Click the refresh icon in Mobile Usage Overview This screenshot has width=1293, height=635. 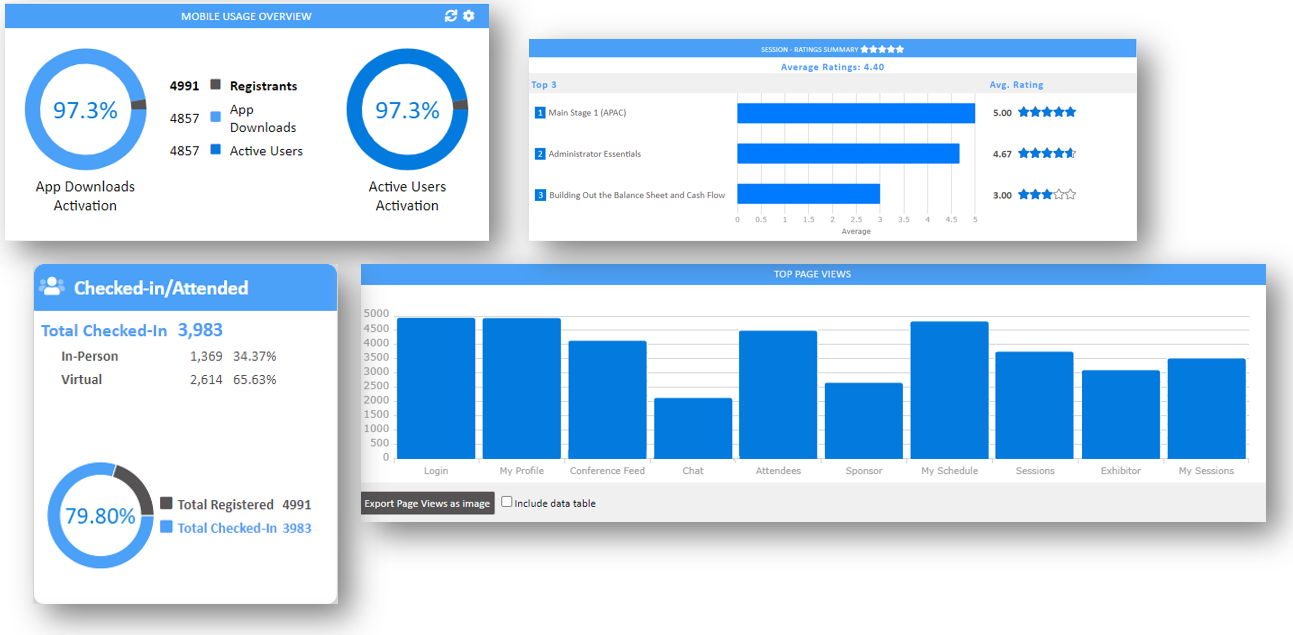point(451,16)
